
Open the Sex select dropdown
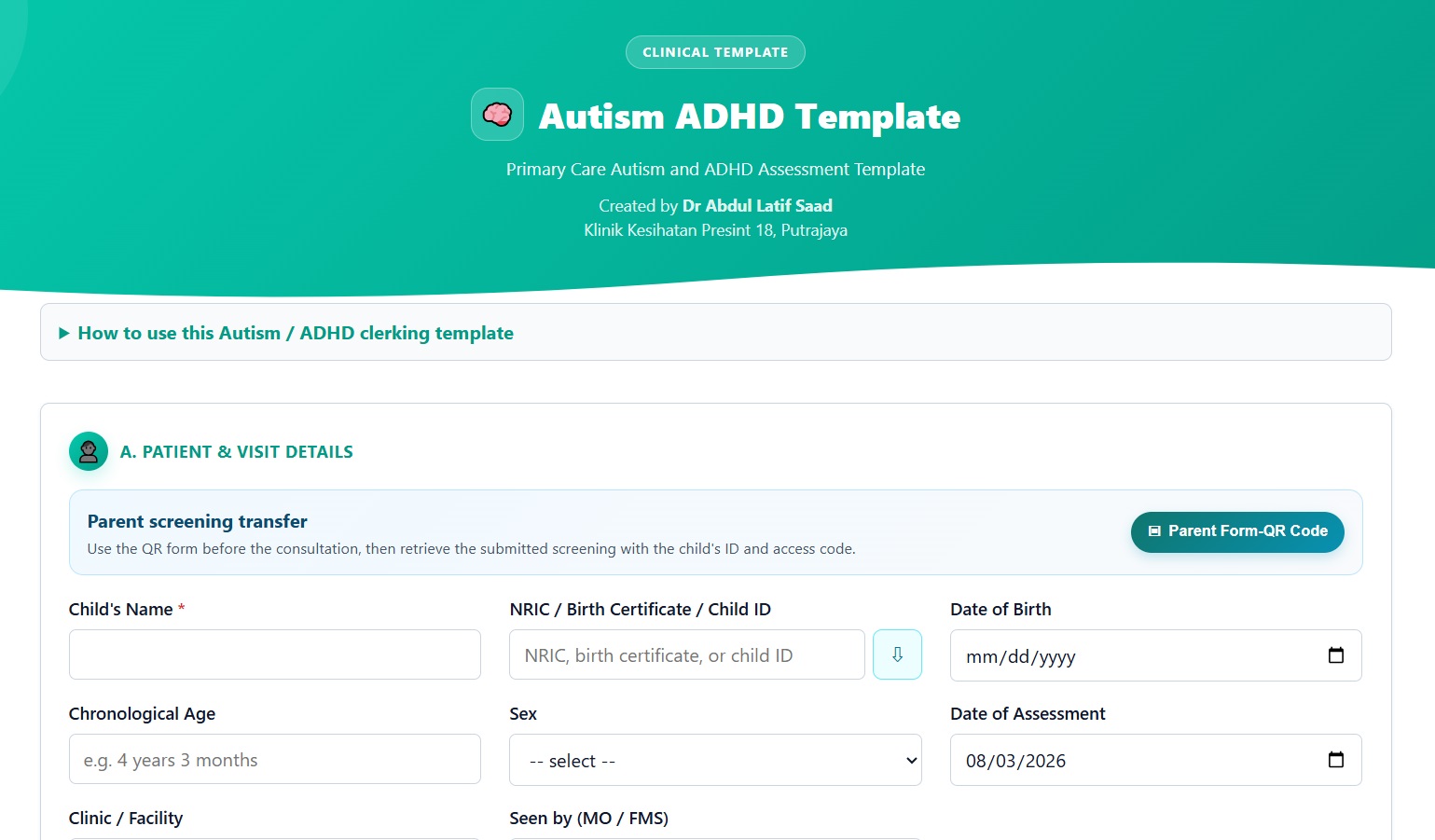715,760
